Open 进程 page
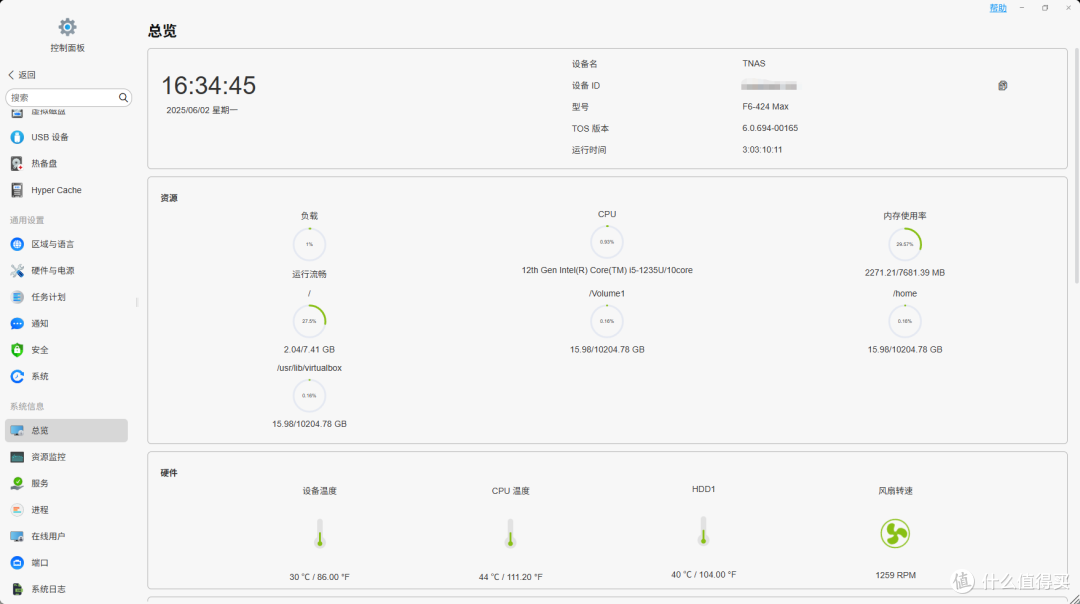 66,510
